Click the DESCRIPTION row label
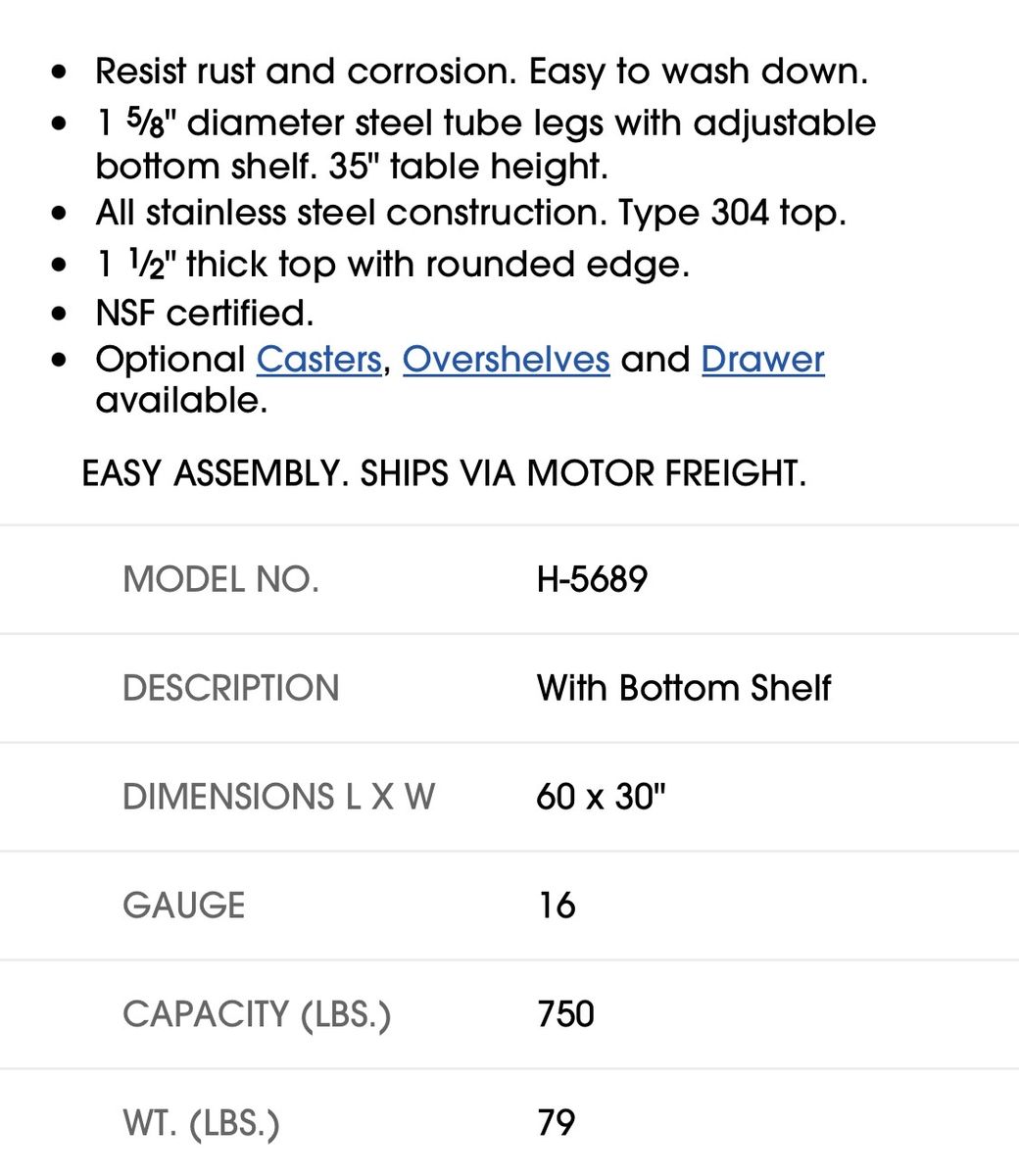Screen dimensions: 1019x1176 click(231, 688)
